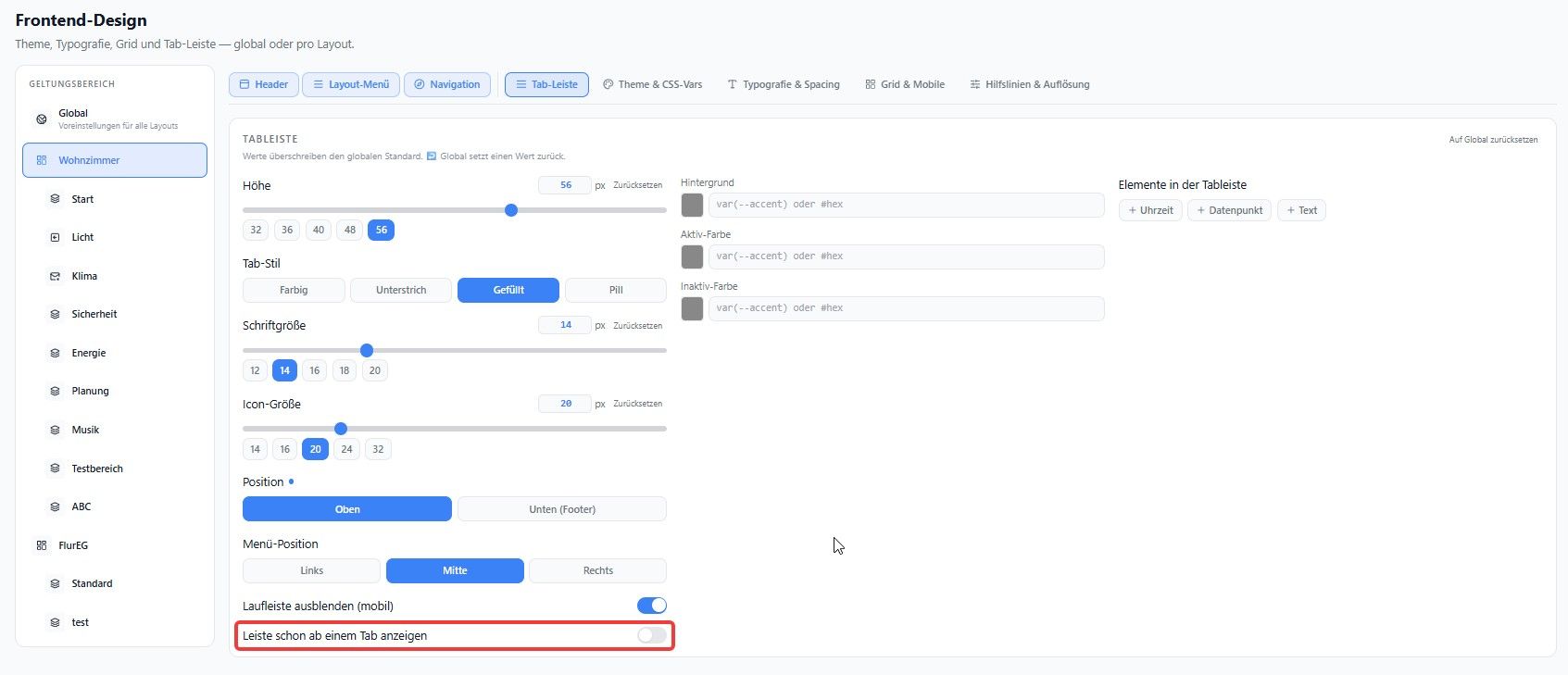
Task: Click the grid icon on Grid & Mobile
Action: tap(871, 84)
